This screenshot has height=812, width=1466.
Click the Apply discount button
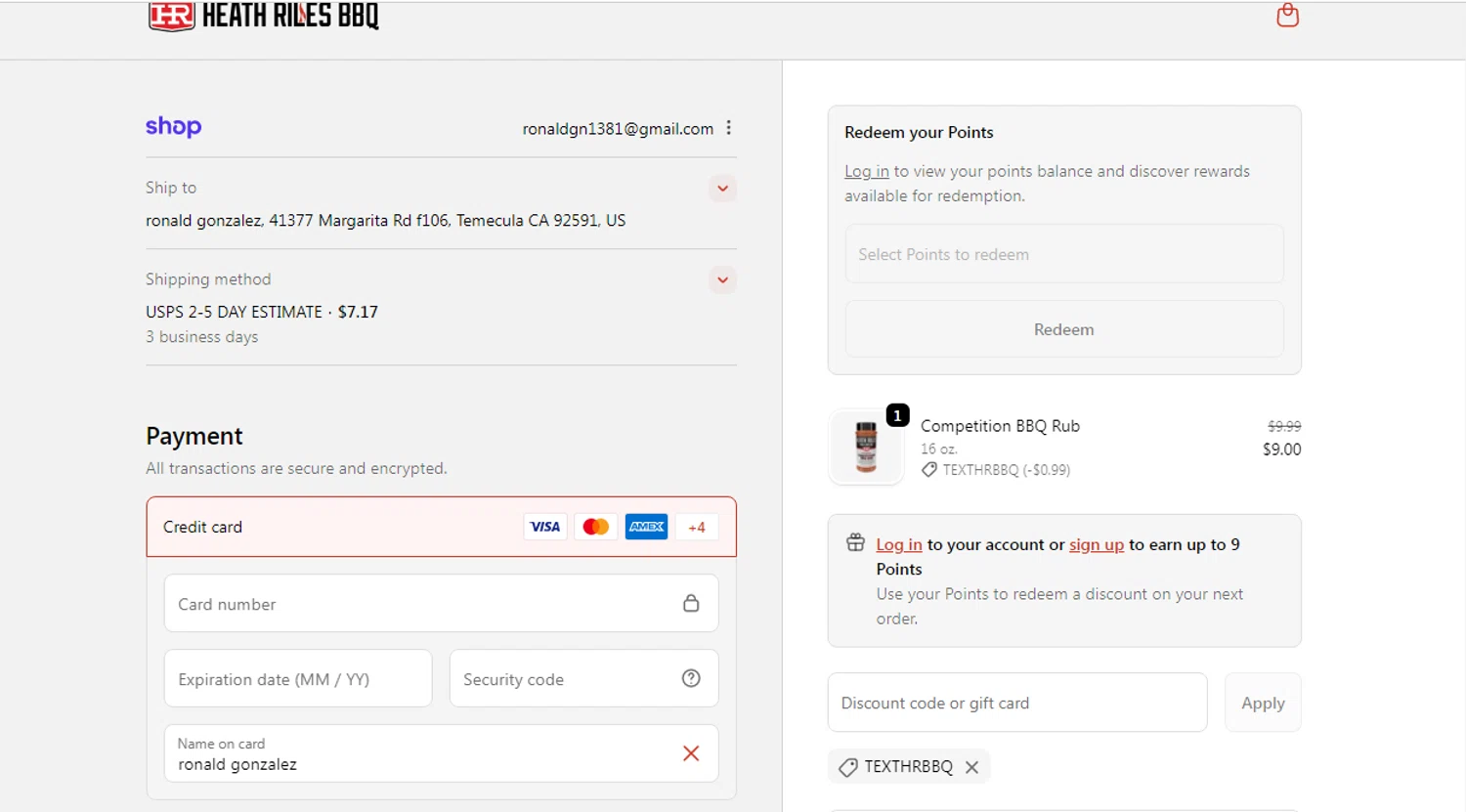tap(1263, 703)
